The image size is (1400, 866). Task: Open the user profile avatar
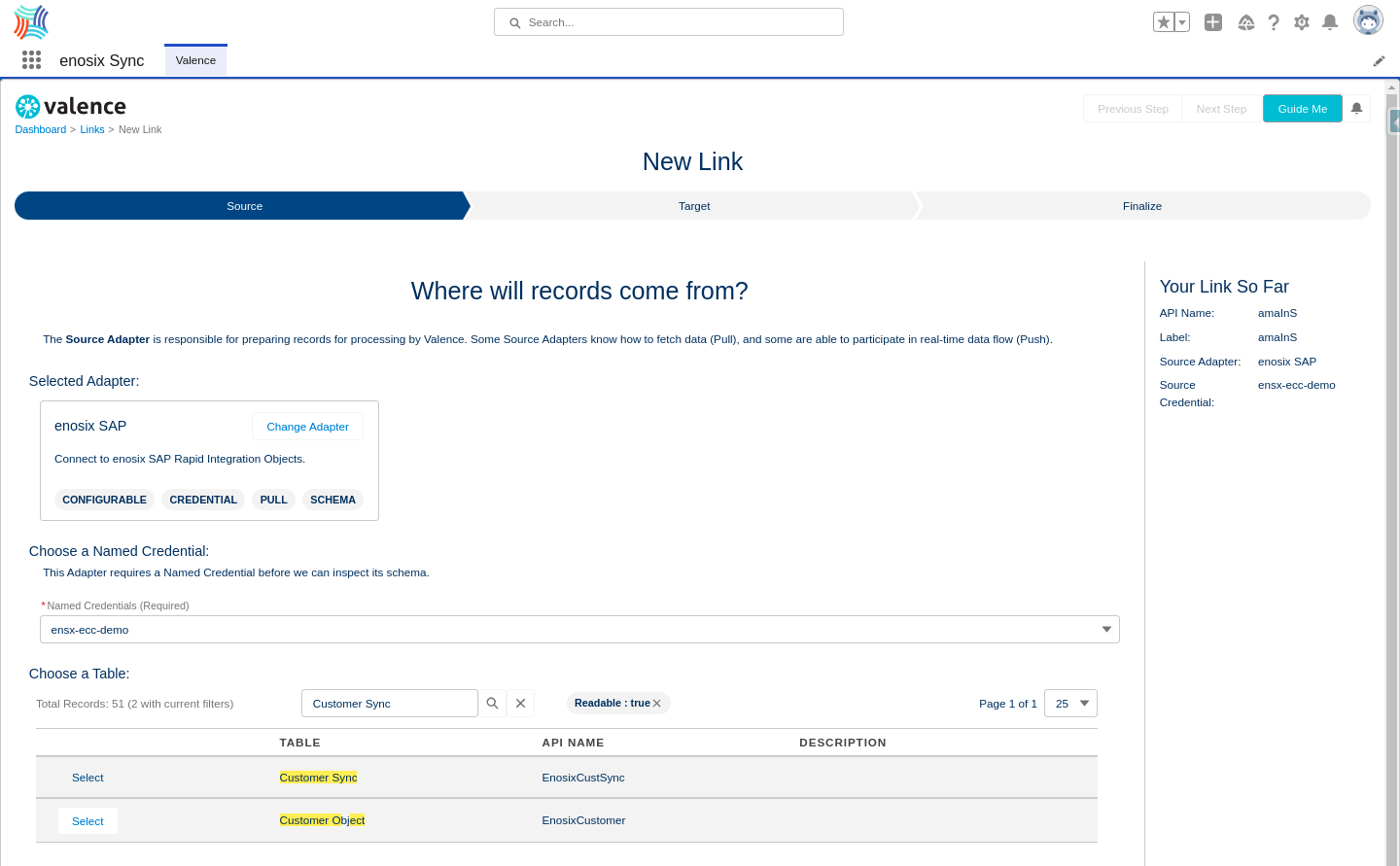1368,20
